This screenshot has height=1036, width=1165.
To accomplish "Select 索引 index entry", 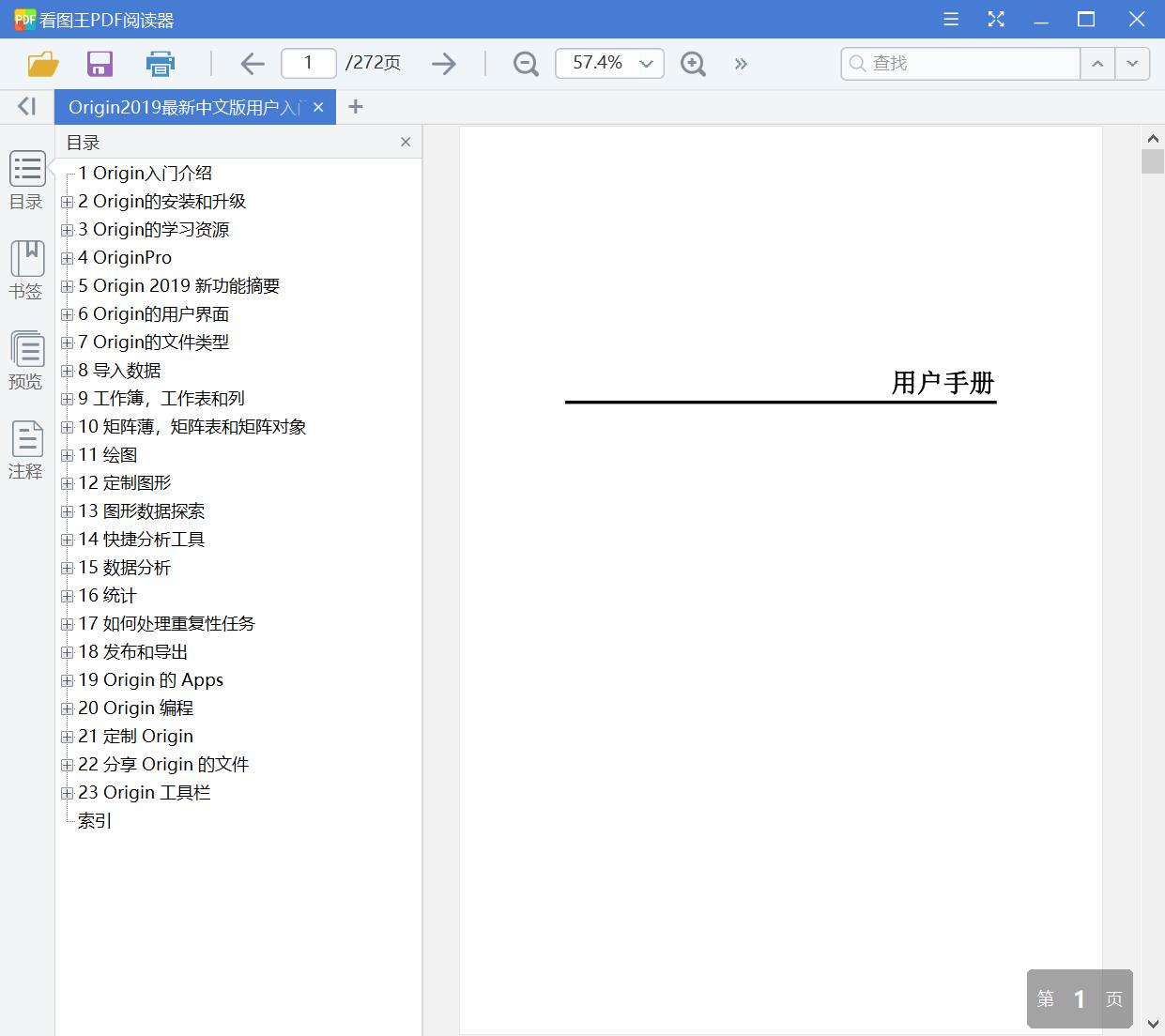I will 95,820.
